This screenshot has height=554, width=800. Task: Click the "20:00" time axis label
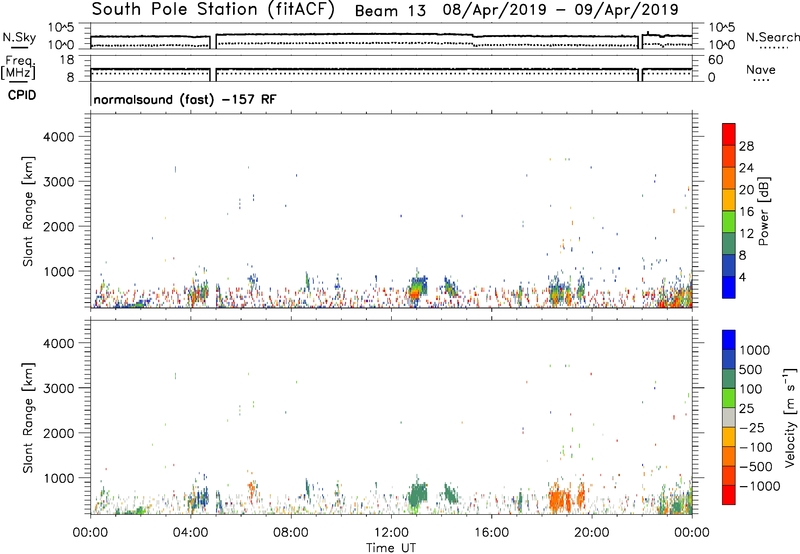tap(592, 533)
